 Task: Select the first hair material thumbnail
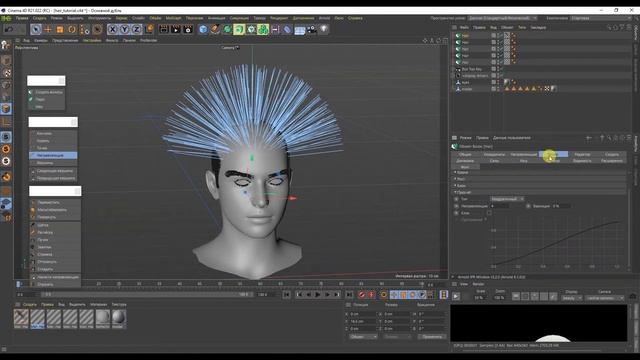[x=21, y=319]
